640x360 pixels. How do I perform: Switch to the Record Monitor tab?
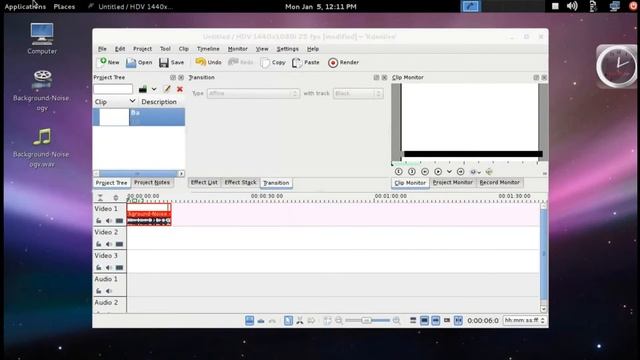click(500, 182)
